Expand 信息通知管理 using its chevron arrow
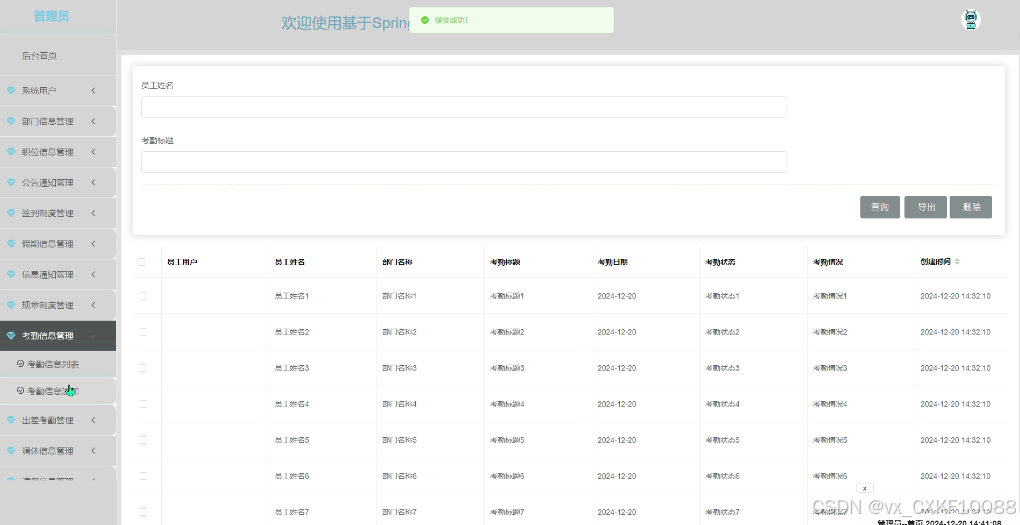Image resolution: width=1020 pixels, height=525 pixels. tap(94, 274)
